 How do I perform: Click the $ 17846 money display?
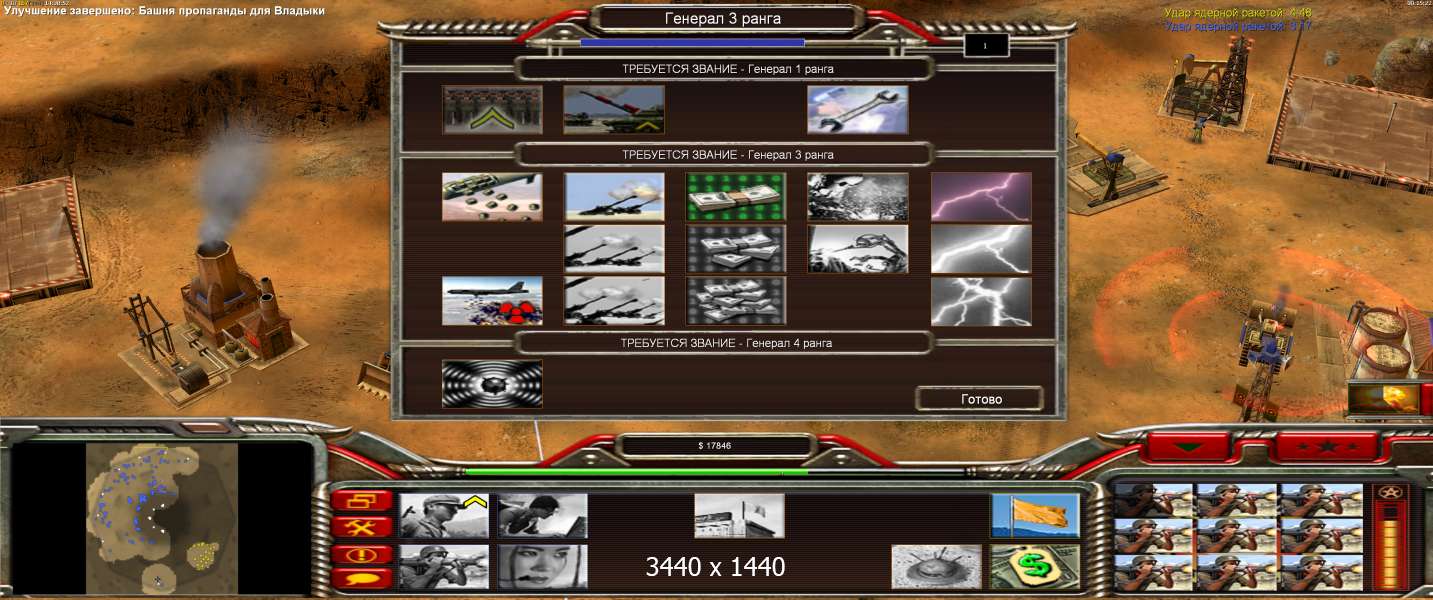click(x=715, y=445)
